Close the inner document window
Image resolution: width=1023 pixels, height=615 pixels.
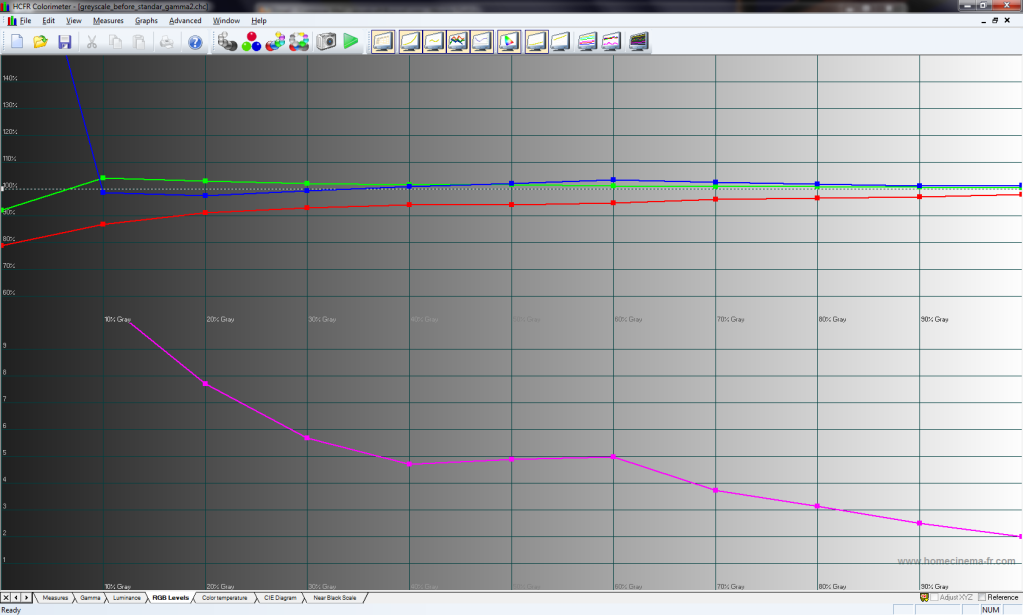tap(1007, 21)
